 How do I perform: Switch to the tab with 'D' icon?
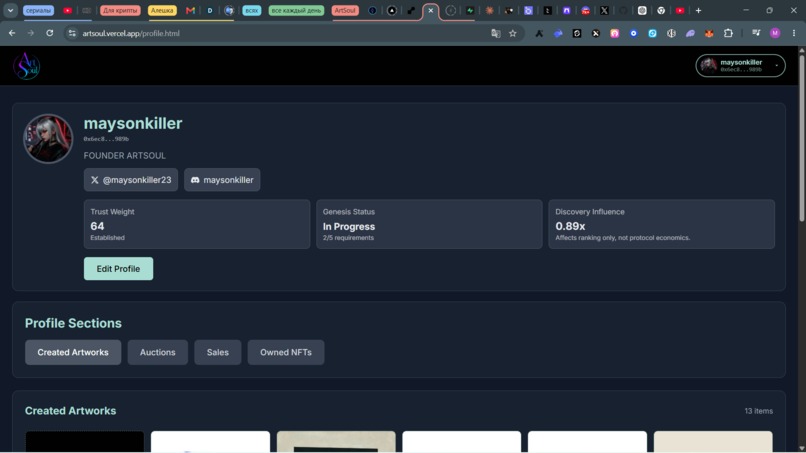point(210,10)
